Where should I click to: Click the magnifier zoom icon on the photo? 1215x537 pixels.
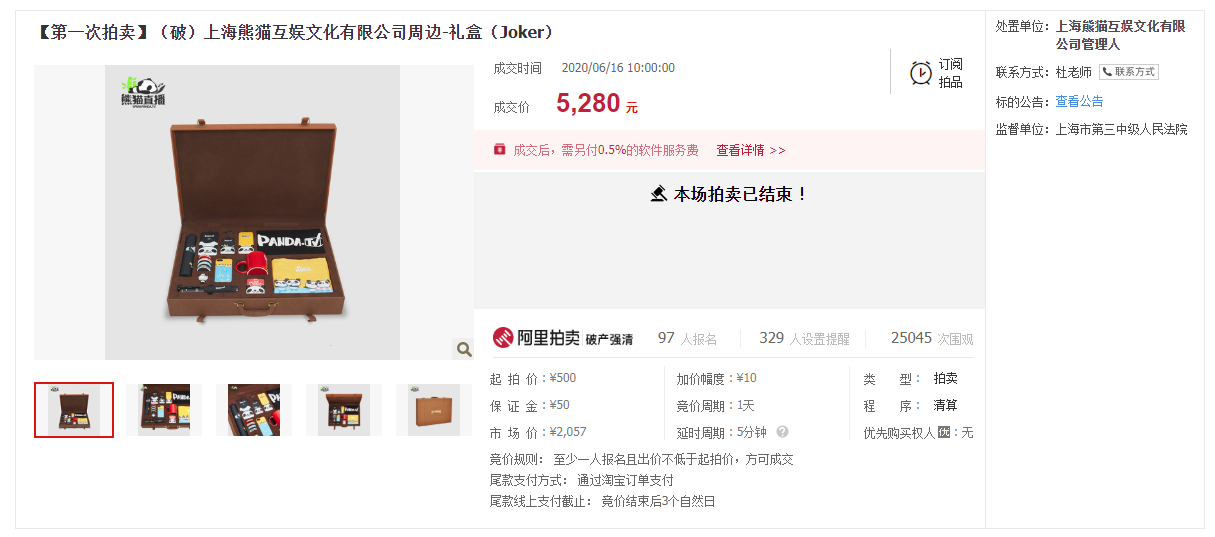[x=464, y=349]
